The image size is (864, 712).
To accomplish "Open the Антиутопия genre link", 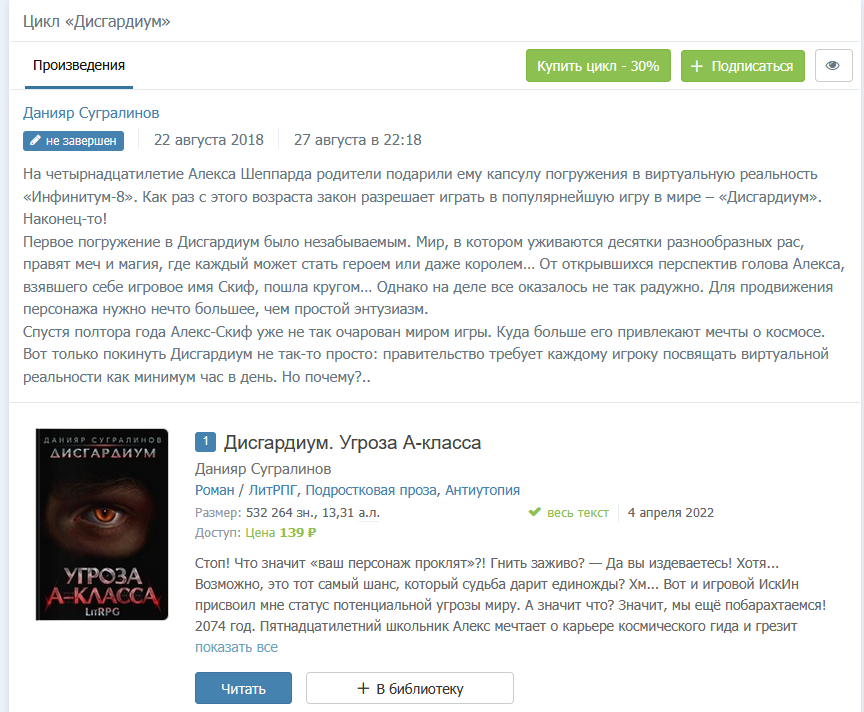I will point(482,490).
